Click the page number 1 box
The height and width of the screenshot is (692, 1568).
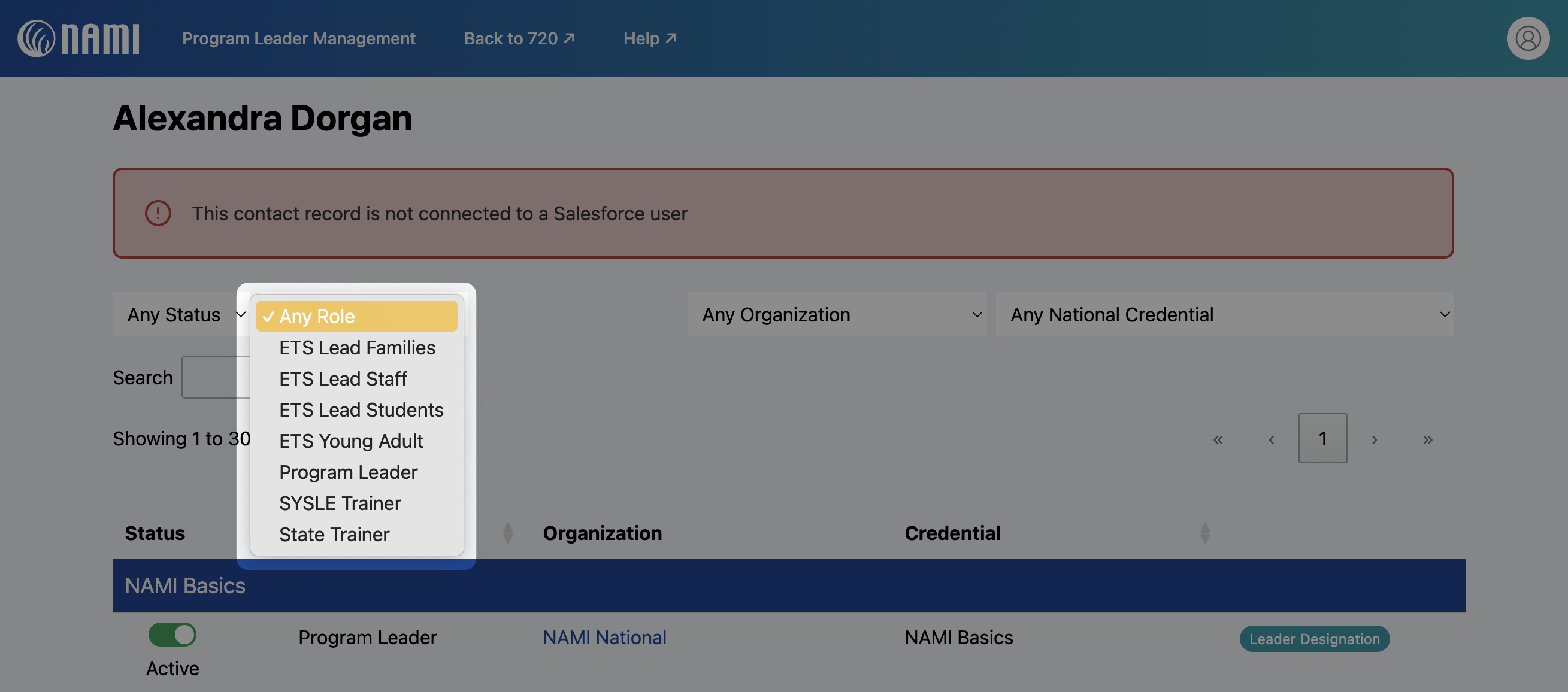[x=1322, y=438]
